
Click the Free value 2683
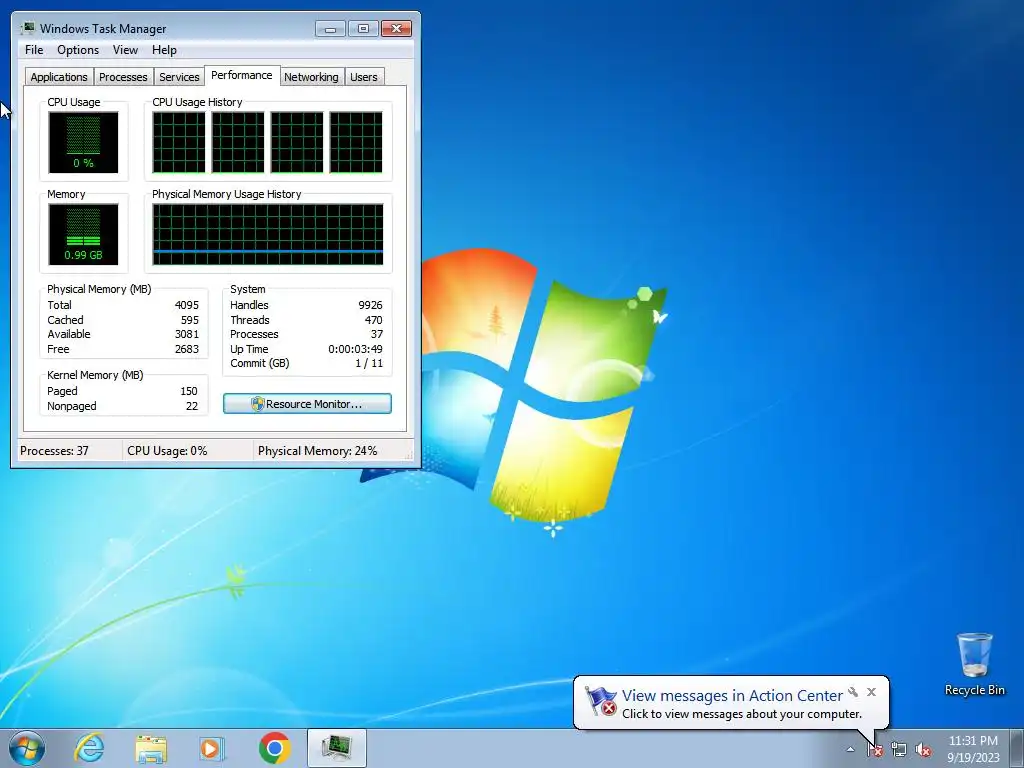[187, 349]
